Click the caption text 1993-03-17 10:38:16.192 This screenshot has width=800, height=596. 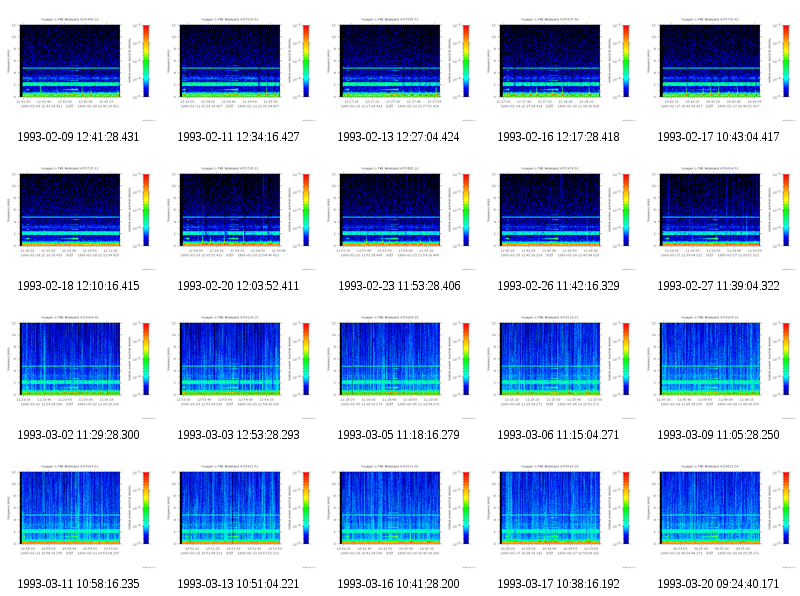coord(558,584)
